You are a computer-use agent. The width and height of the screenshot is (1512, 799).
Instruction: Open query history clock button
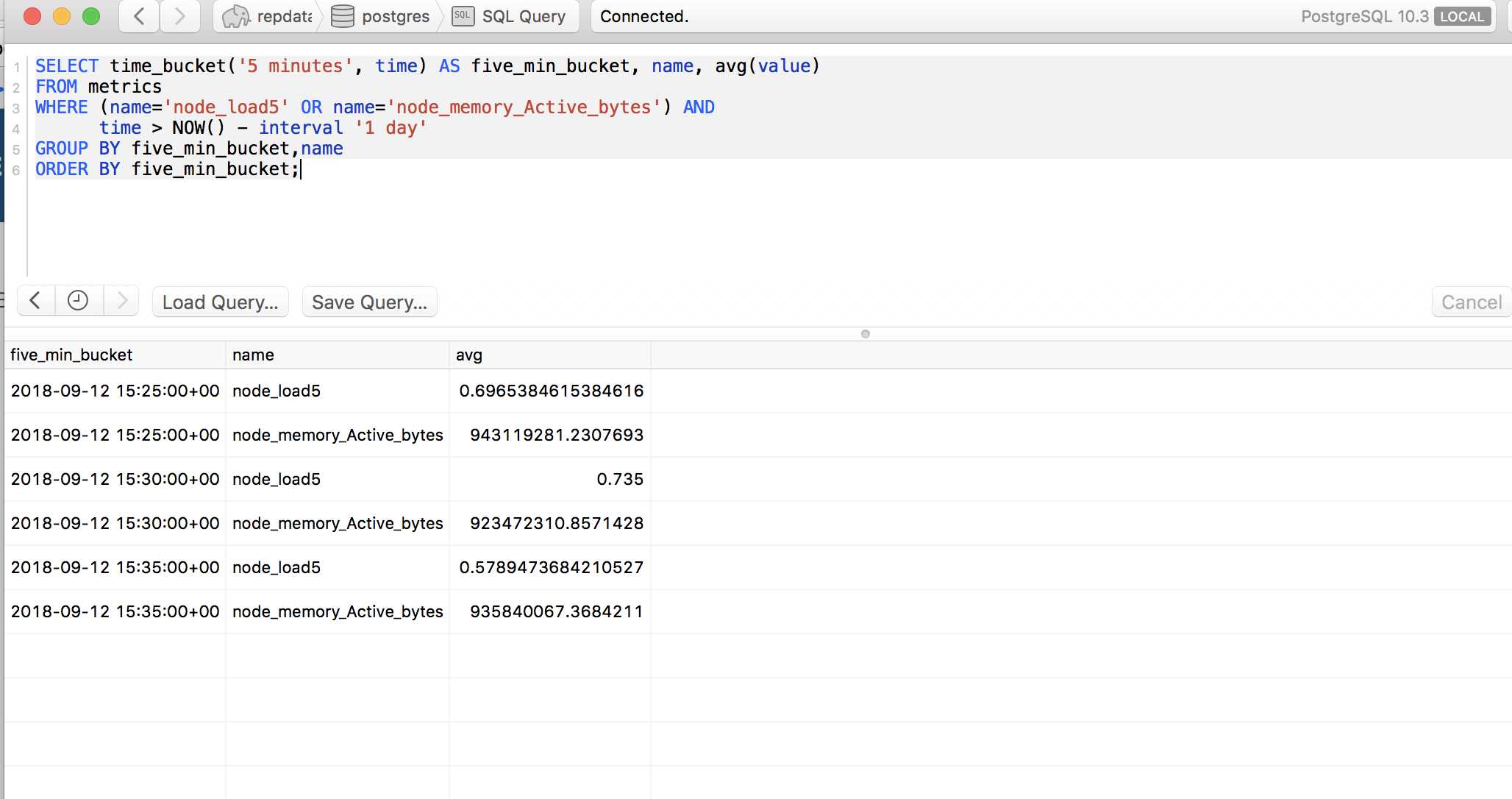coord(78,301)
